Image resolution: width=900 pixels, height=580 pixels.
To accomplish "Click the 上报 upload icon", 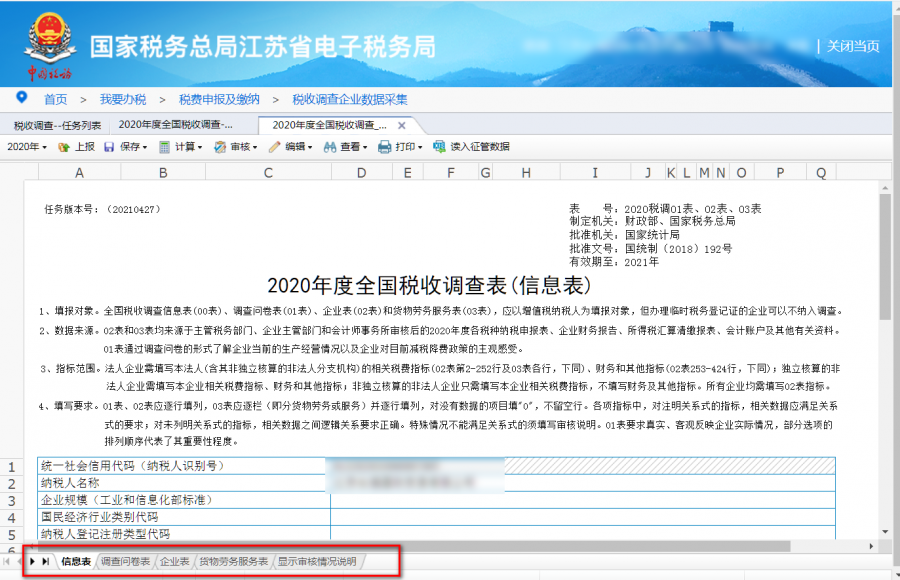I will pos(64,147).
